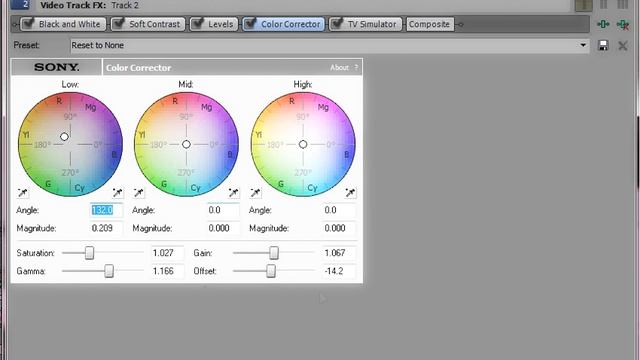Screen dimensions: 640x360
Task: Pick High complementary color eyedropper
Action: pyautogui.click(x=256, y=193)
